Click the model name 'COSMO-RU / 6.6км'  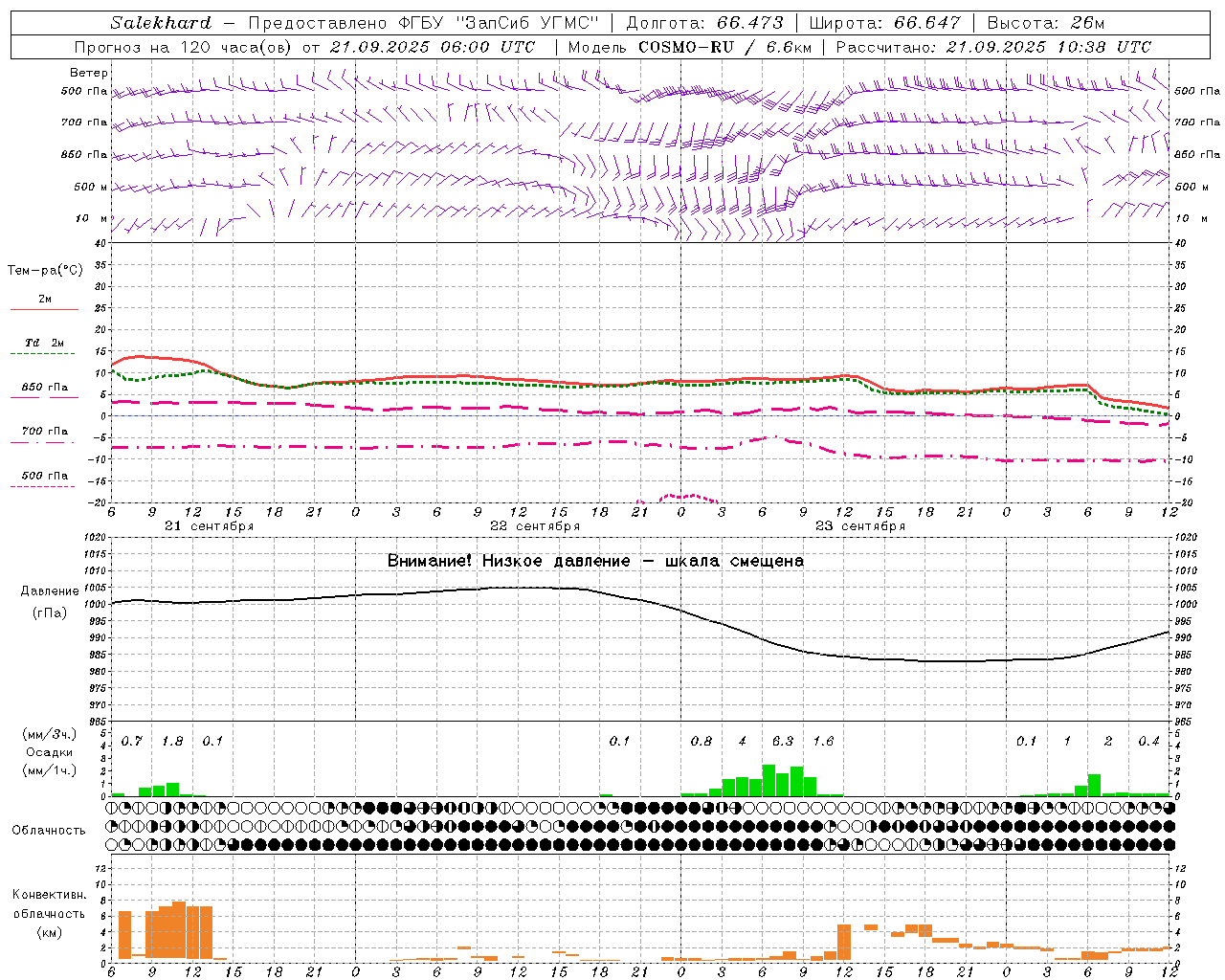pos(725,47)
